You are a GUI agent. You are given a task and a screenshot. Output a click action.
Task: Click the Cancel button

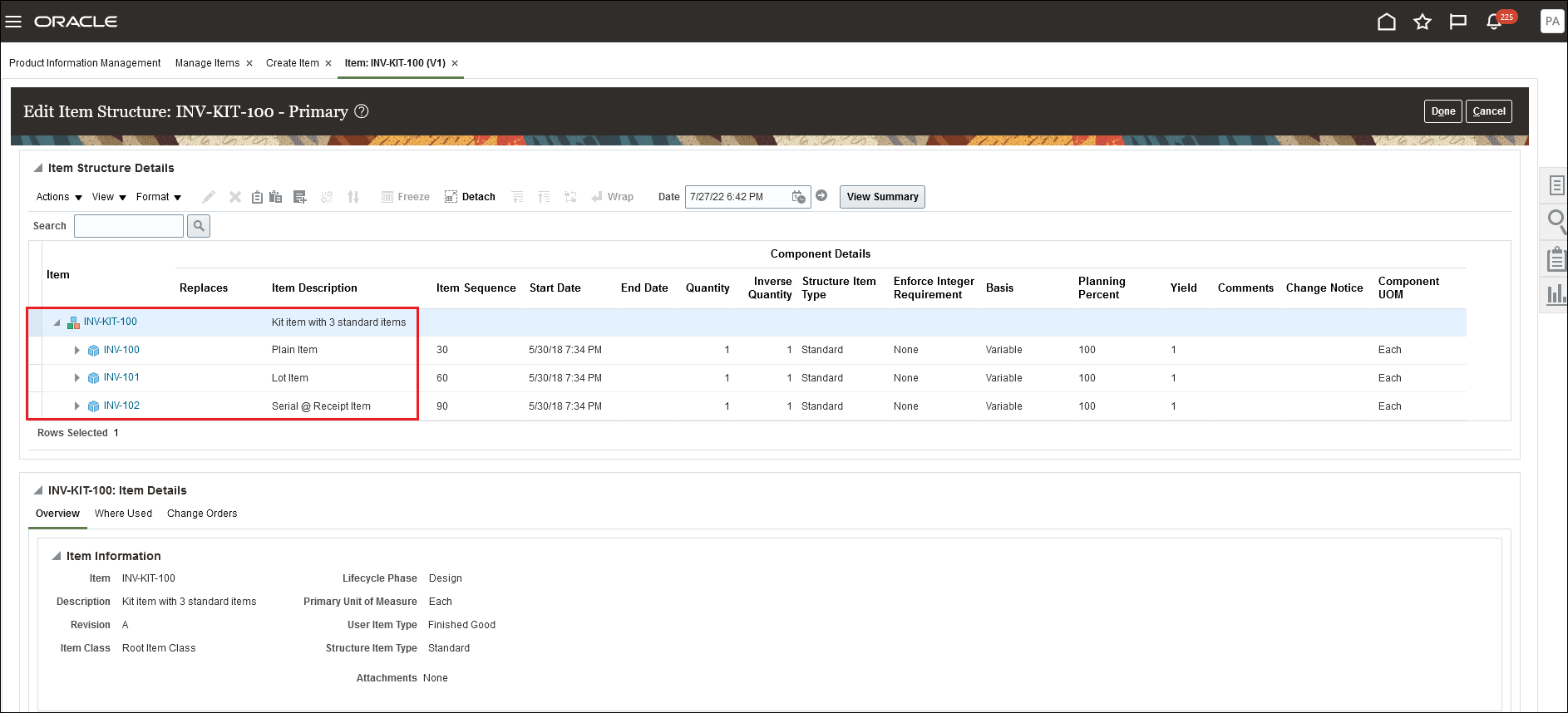[x=1489, y=111]
